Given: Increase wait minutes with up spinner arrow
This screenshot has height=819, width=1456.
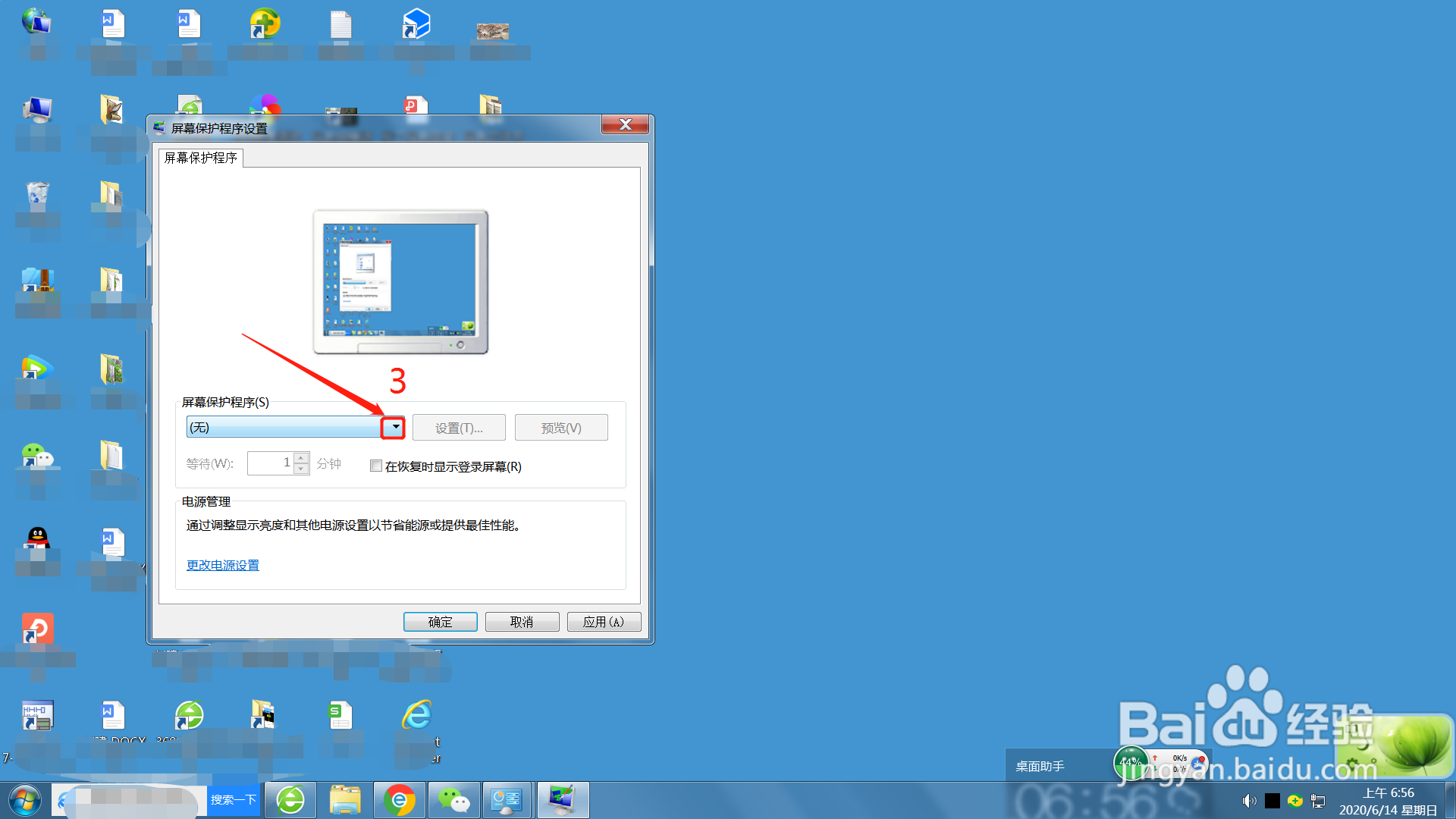Looking at the screenshot, I should [301, 458].
